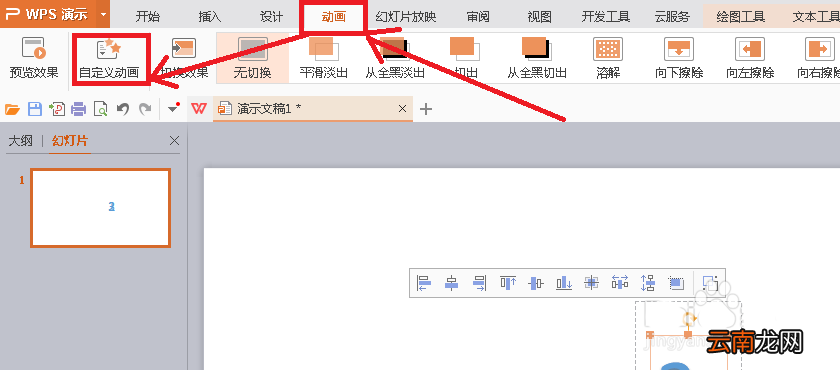Click the align bottom icon
840x370 pixels.
(564, 283)
